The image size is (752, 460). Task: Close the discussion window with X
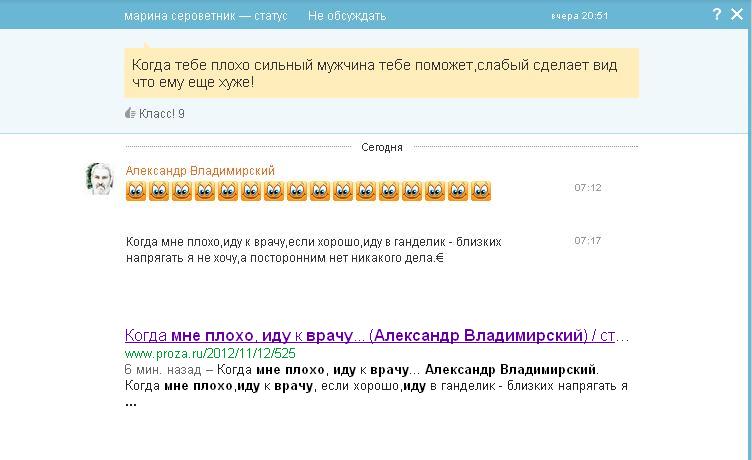point(738,14)
